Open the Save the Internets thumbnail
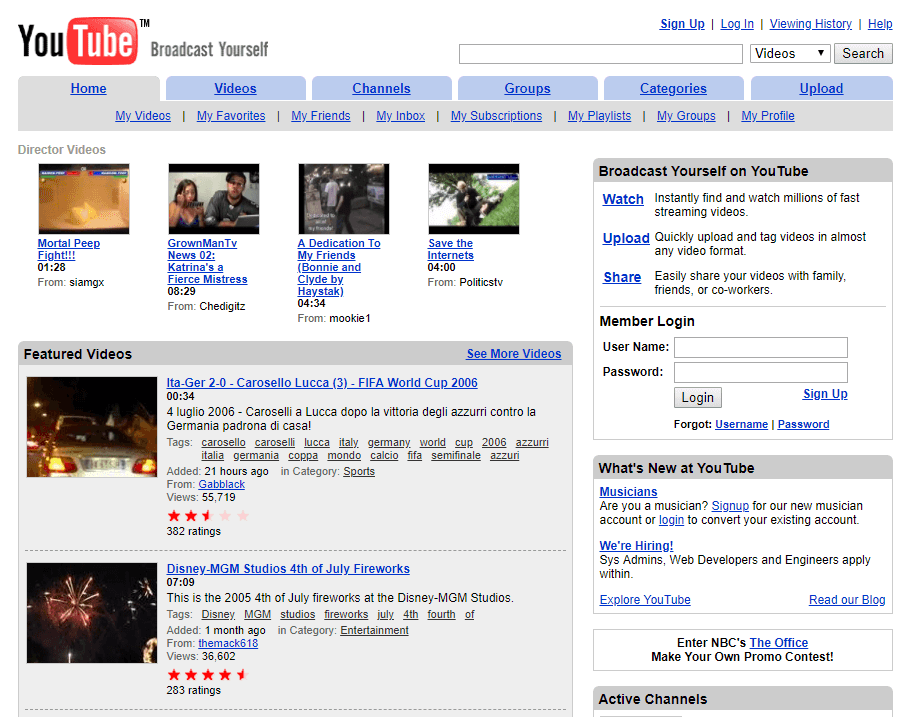Viewport: 909px width, 717px height. tap(474, 199)
